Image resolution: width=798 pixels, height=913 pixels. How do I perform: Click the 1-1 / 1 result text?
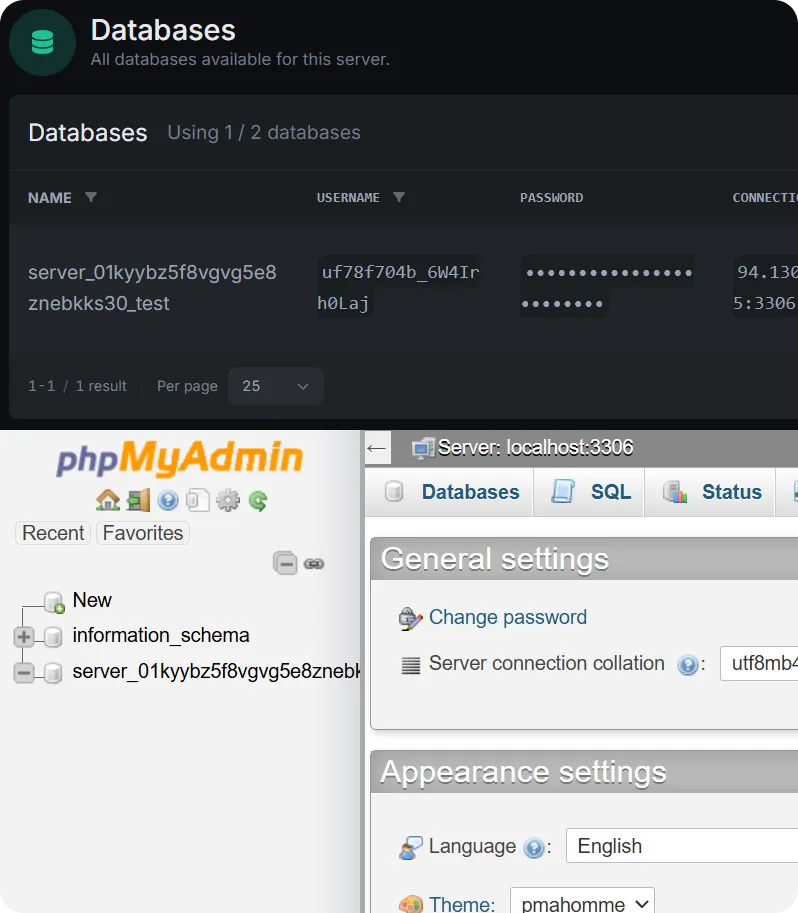click(77, 386)
